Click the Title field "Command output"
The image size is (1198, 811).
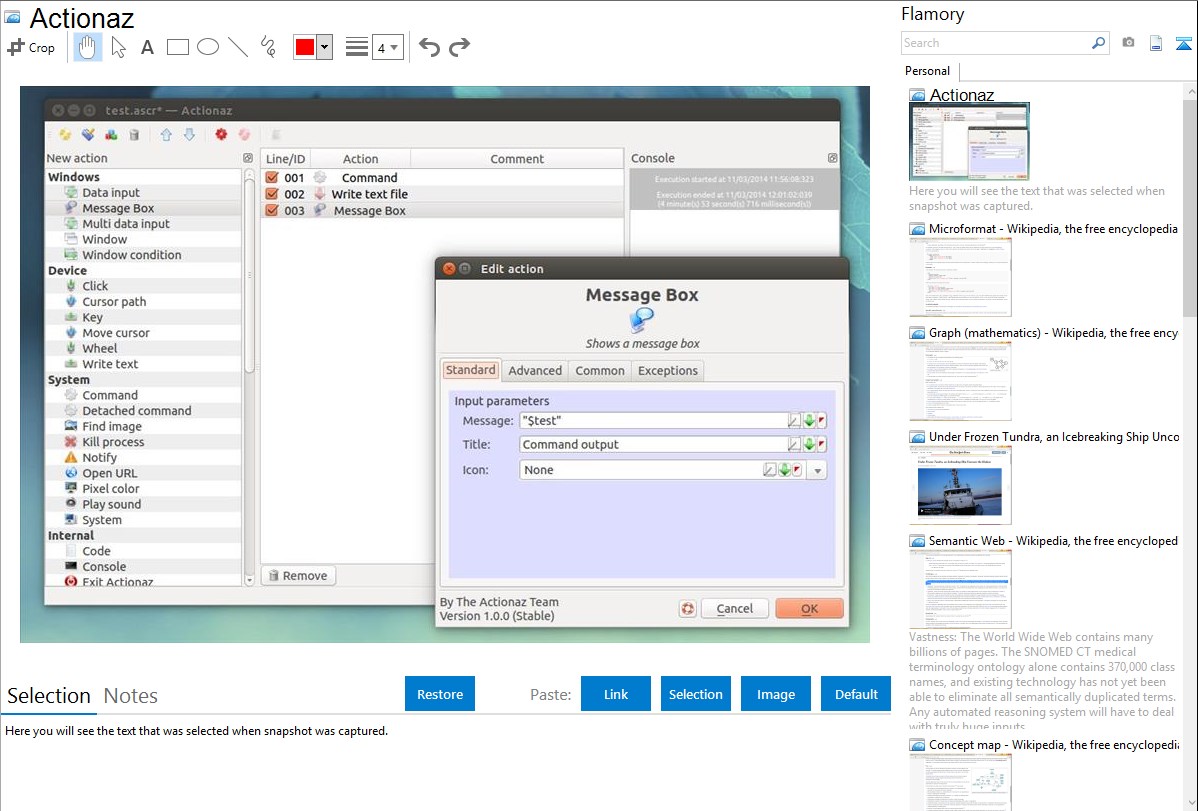[x=652, y=444]
